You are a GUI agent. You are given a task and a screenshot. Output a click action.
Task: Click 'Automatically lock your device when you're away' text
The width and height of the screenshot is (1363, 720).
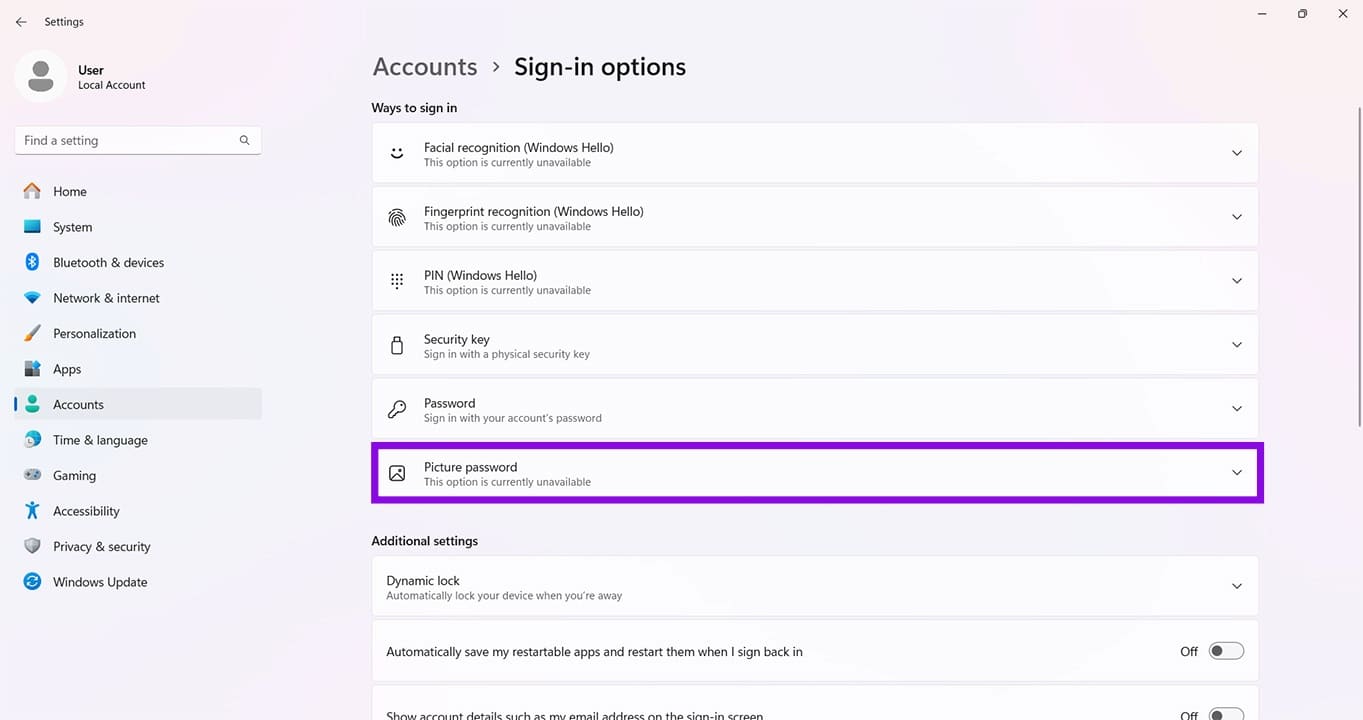[x=504, y=596]
